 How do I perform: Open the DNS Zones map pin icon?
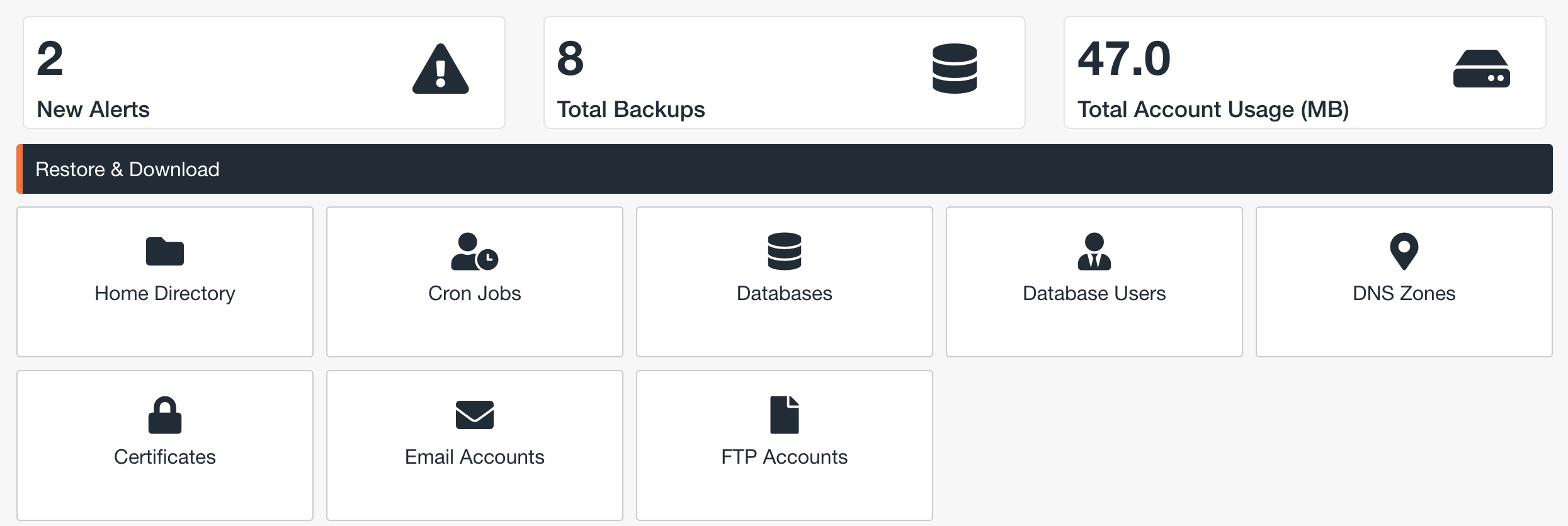[x=1404, y=252]
